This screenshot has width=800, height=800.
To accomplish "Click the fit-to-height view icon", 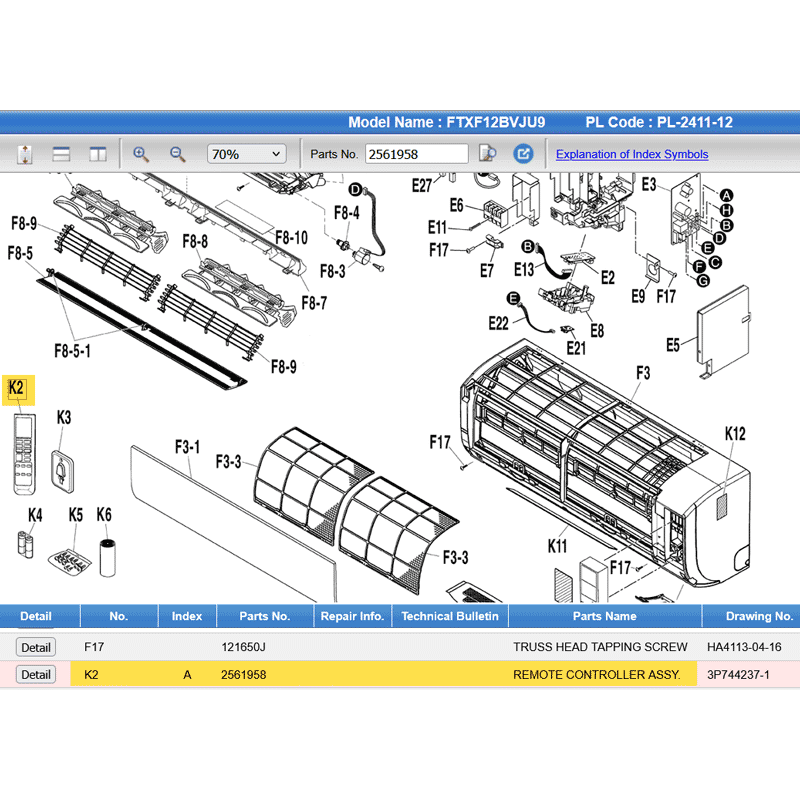I will pyautogui.click(x=26, y=154).
